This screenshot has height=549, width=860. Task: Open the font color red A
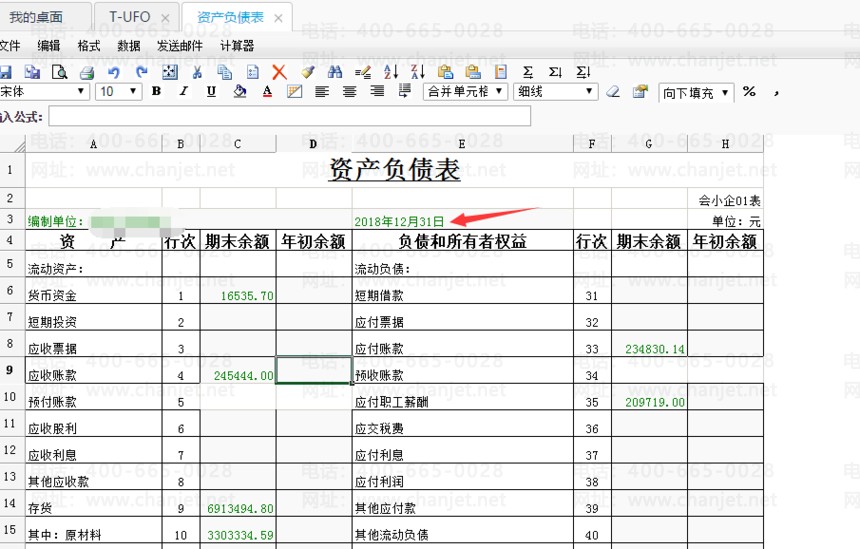point(267,91)
